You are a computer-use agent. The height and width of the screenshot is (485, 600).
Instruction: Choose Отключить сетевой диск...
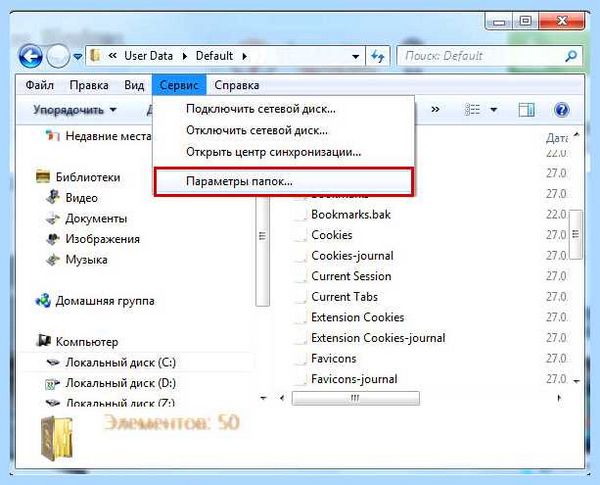pos(284,131)
